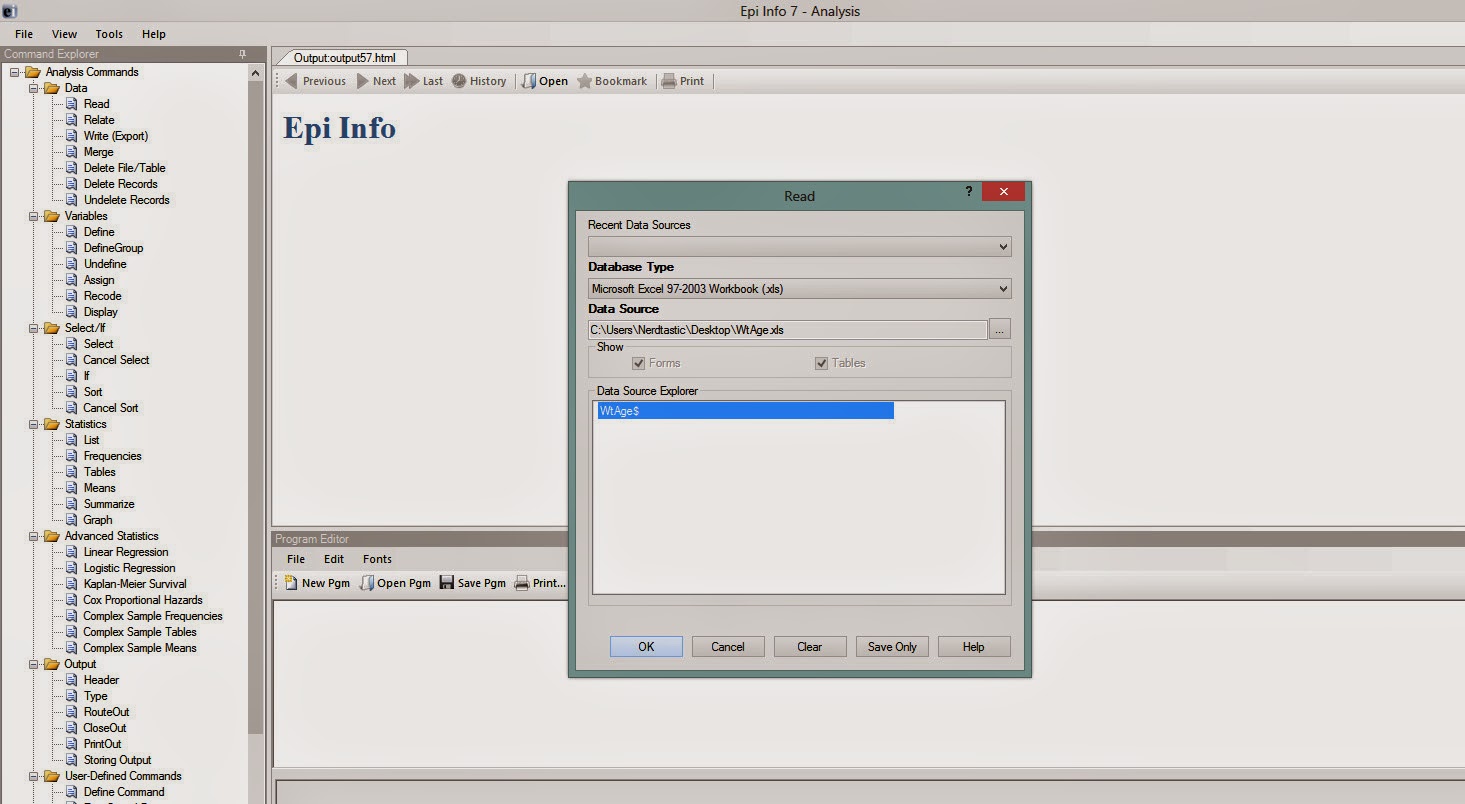Click Save Pgm in Program Editor

(473, 583)
